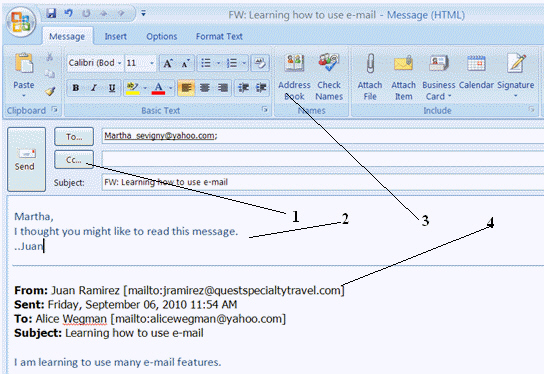The height and width of the screenshot is (374, 544).
Task: Align text right
Action: coord(223,88)
